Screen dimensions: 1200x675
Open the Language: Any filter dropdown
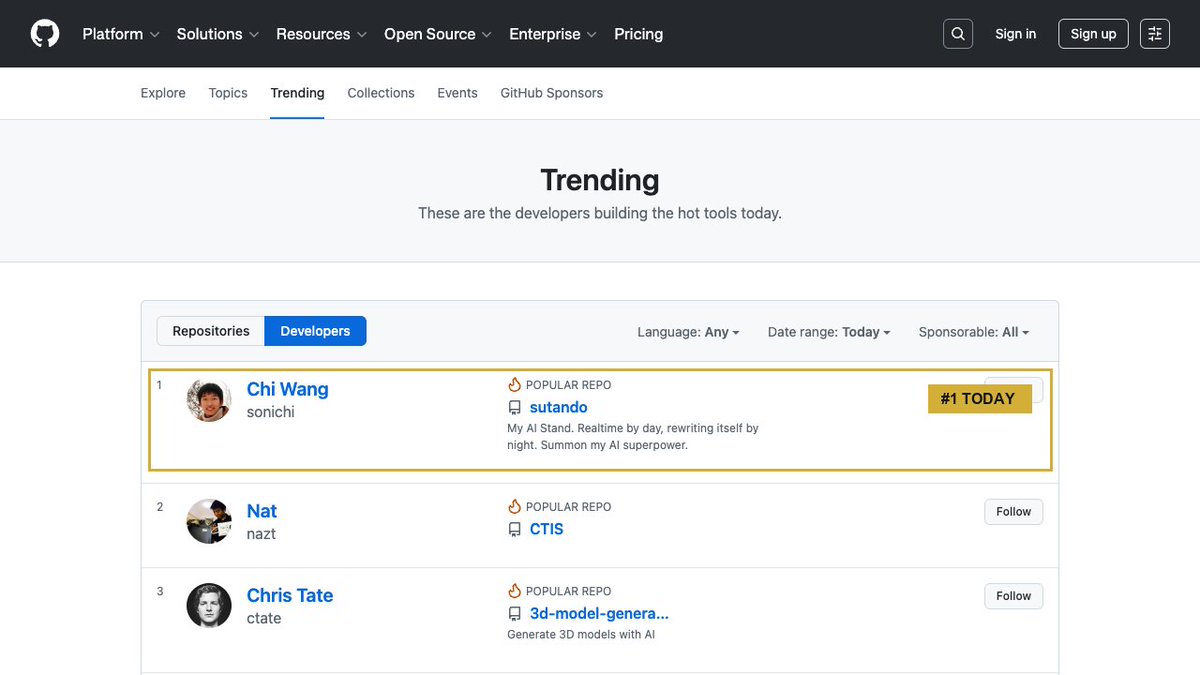[688, 332]
